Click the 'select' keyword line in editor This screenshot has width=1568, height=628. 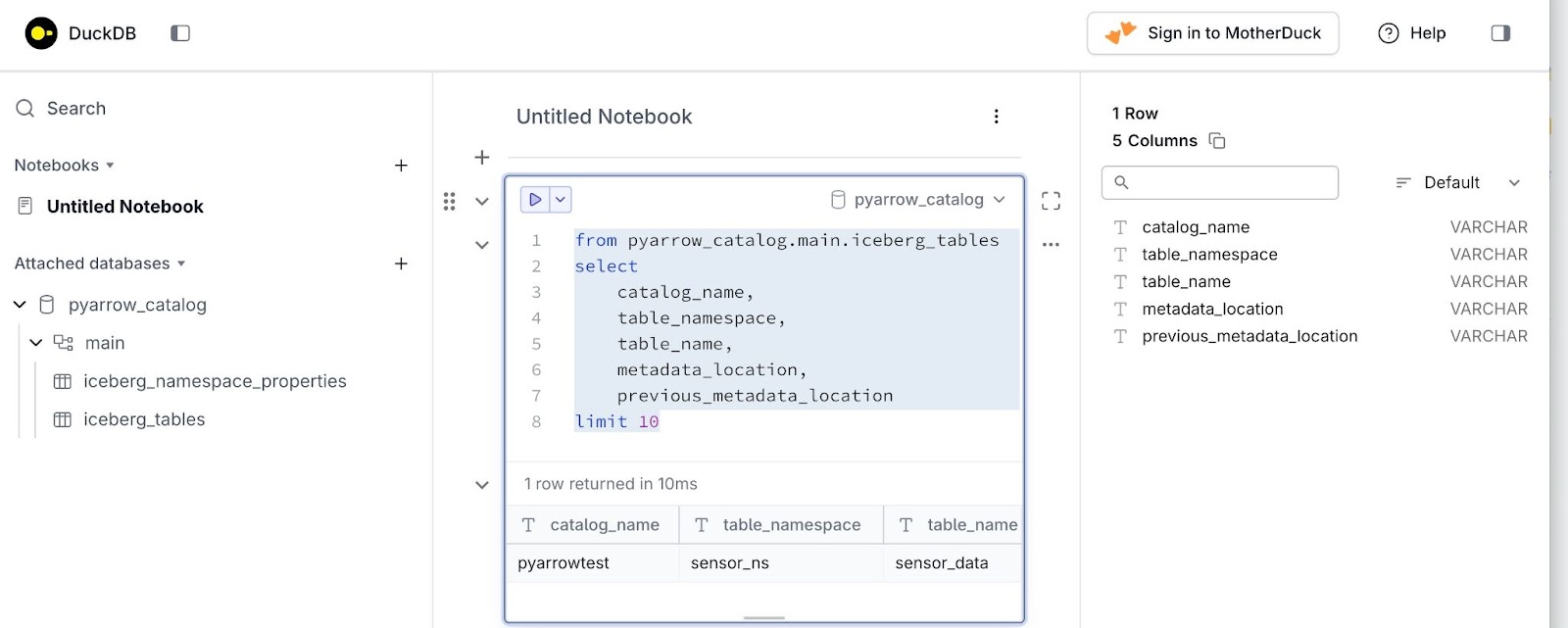606,266
